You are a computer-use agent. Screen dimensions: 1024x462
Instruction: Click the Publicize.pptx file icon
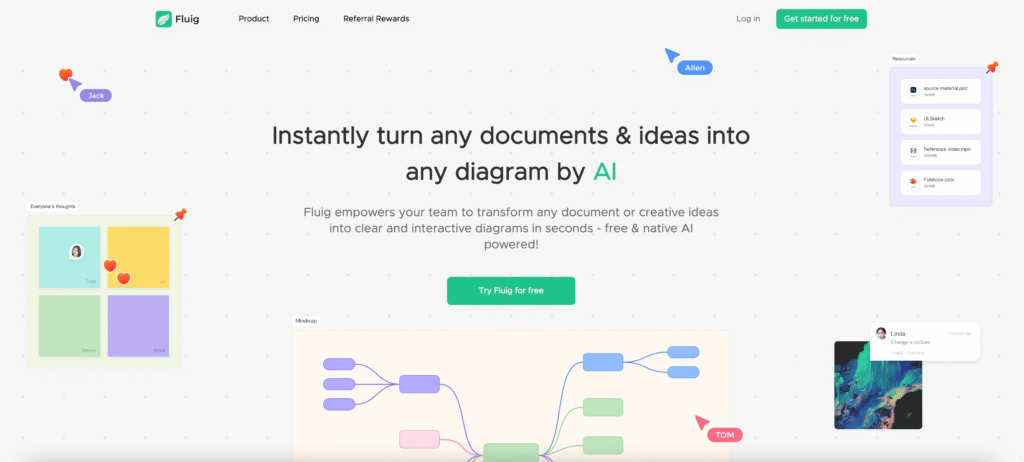(913, 182)
